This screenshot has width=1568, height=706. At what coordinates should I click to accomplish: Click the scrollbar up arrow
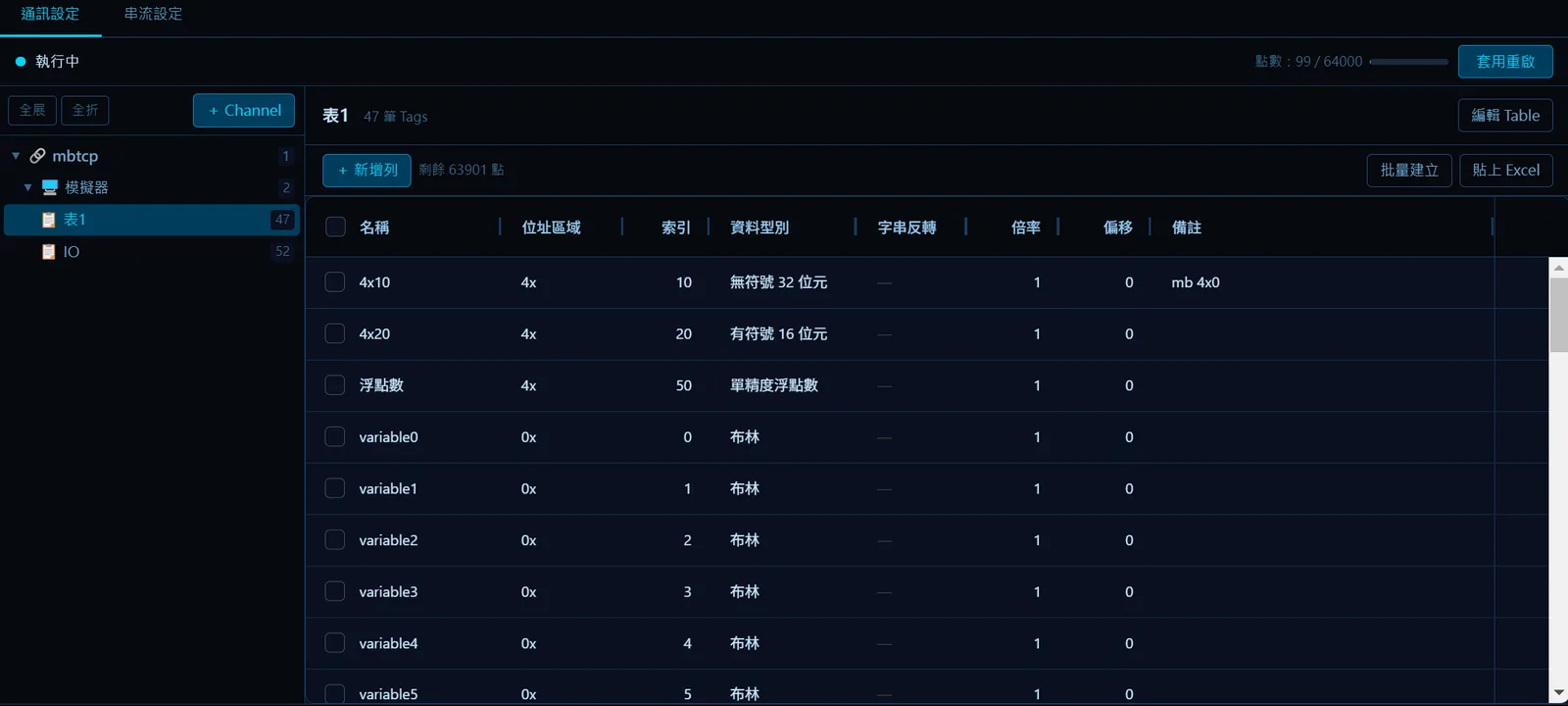(1558, 267)
